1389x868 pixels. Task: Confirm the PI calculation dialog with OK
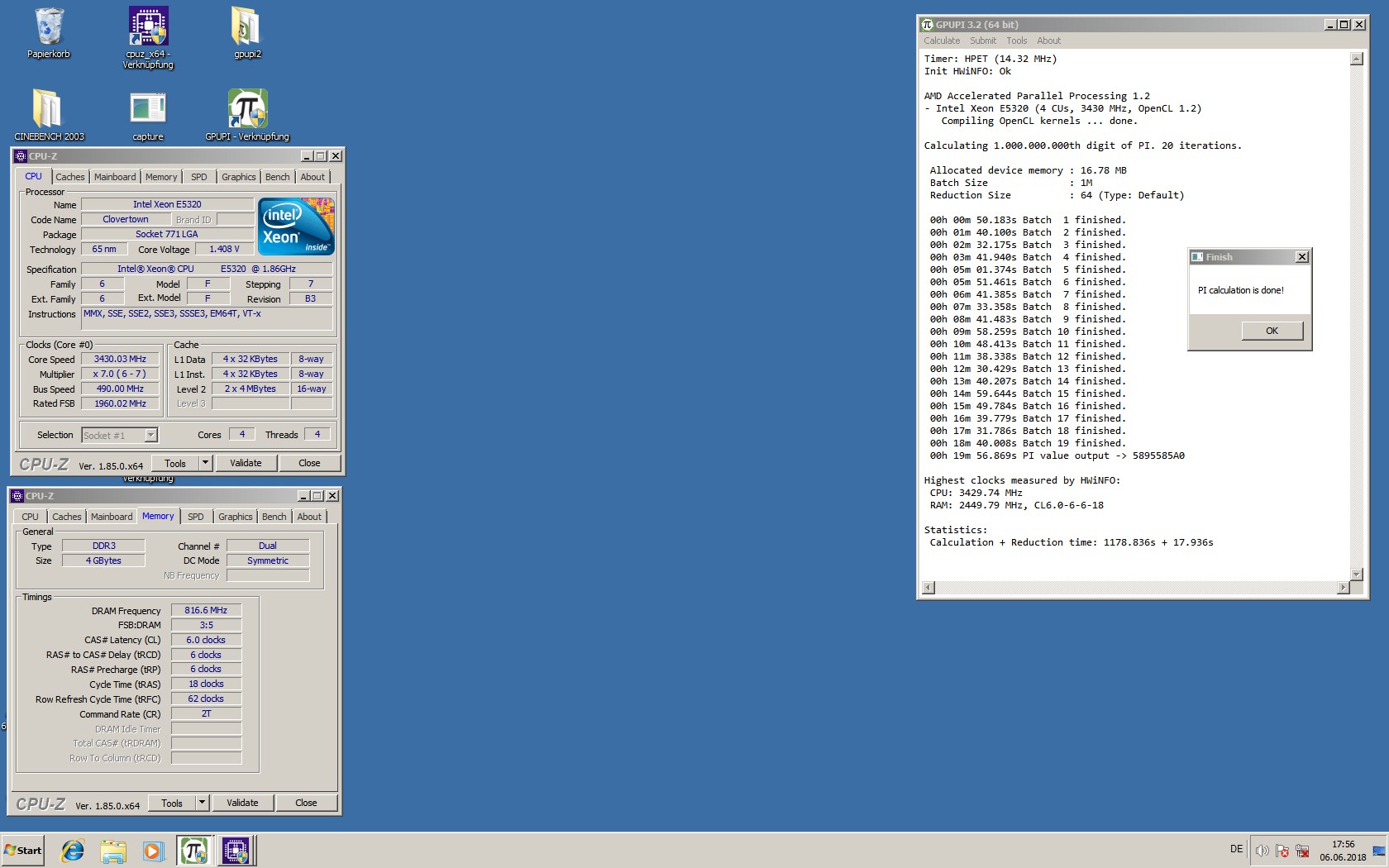click(1272, 331)
